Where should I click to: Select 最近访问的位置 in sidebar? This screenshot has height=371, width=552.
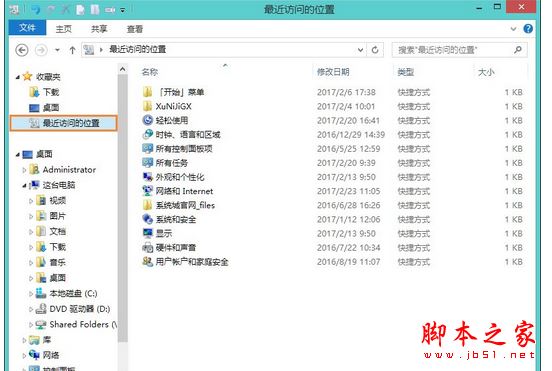pos(63,123)
